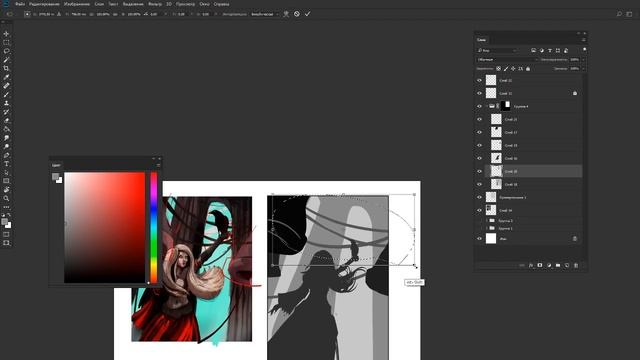Select the Clone Stamp tool
Viewport: 640px width, 360px height.
coord(6,103)
